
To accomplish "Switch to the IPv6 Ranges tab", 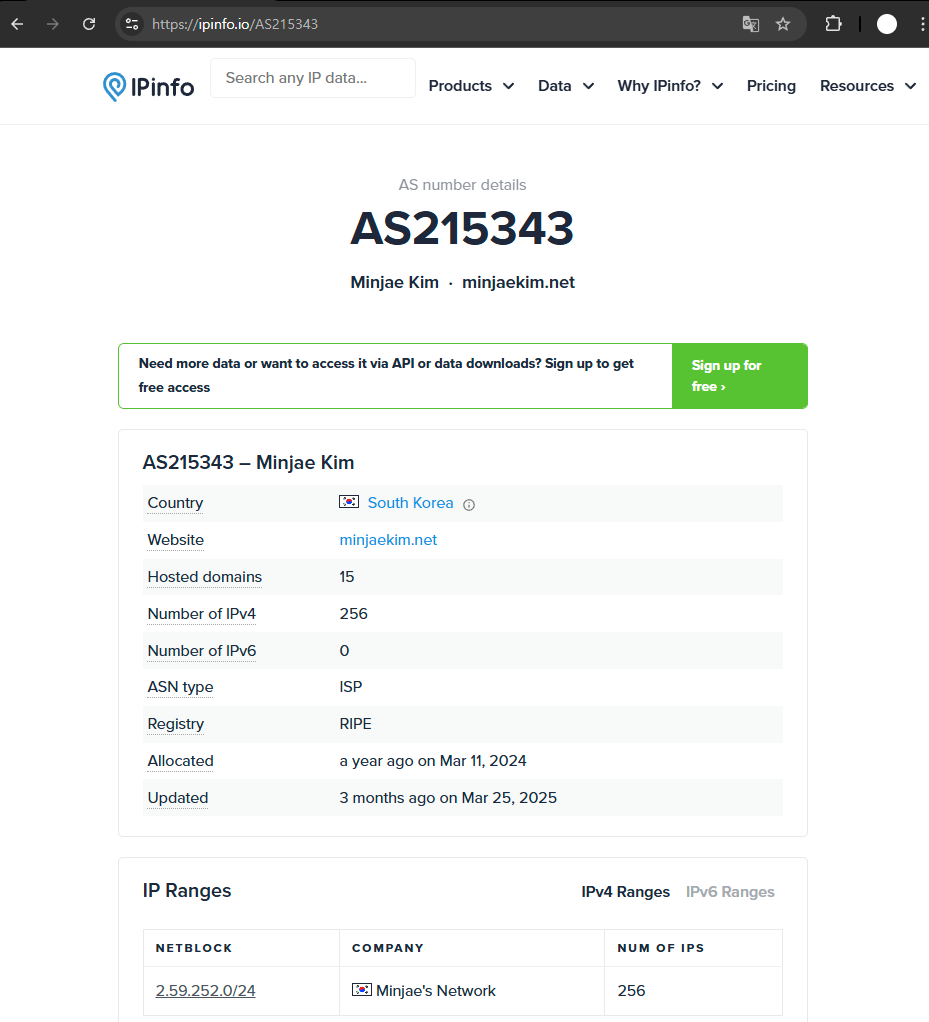I will coord(730,892).
